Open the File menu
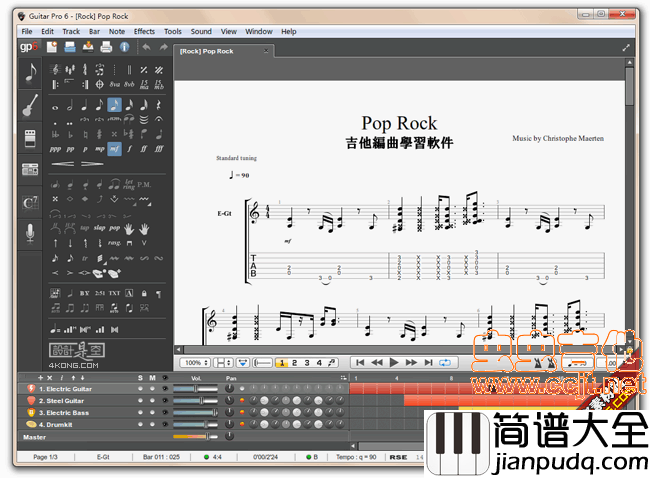The height and width of the screenshot is (478, 650). 27,32
